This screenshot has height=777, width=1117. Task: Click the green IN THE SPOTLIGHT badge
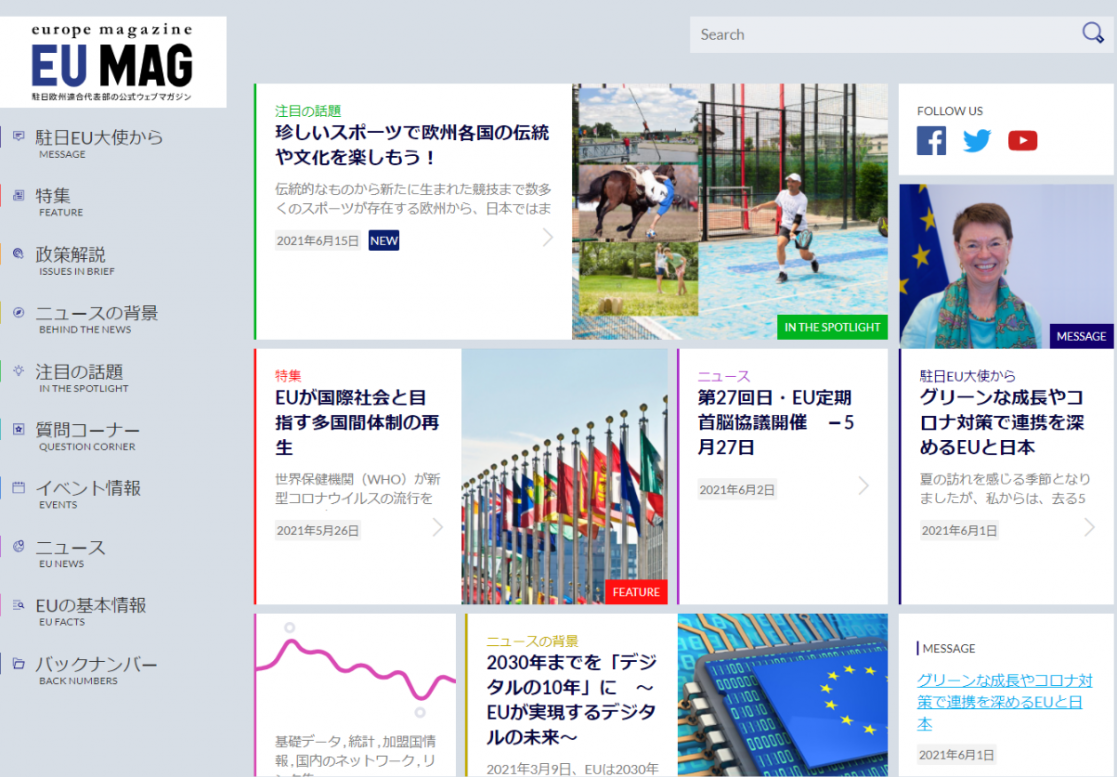click(832, 327)
